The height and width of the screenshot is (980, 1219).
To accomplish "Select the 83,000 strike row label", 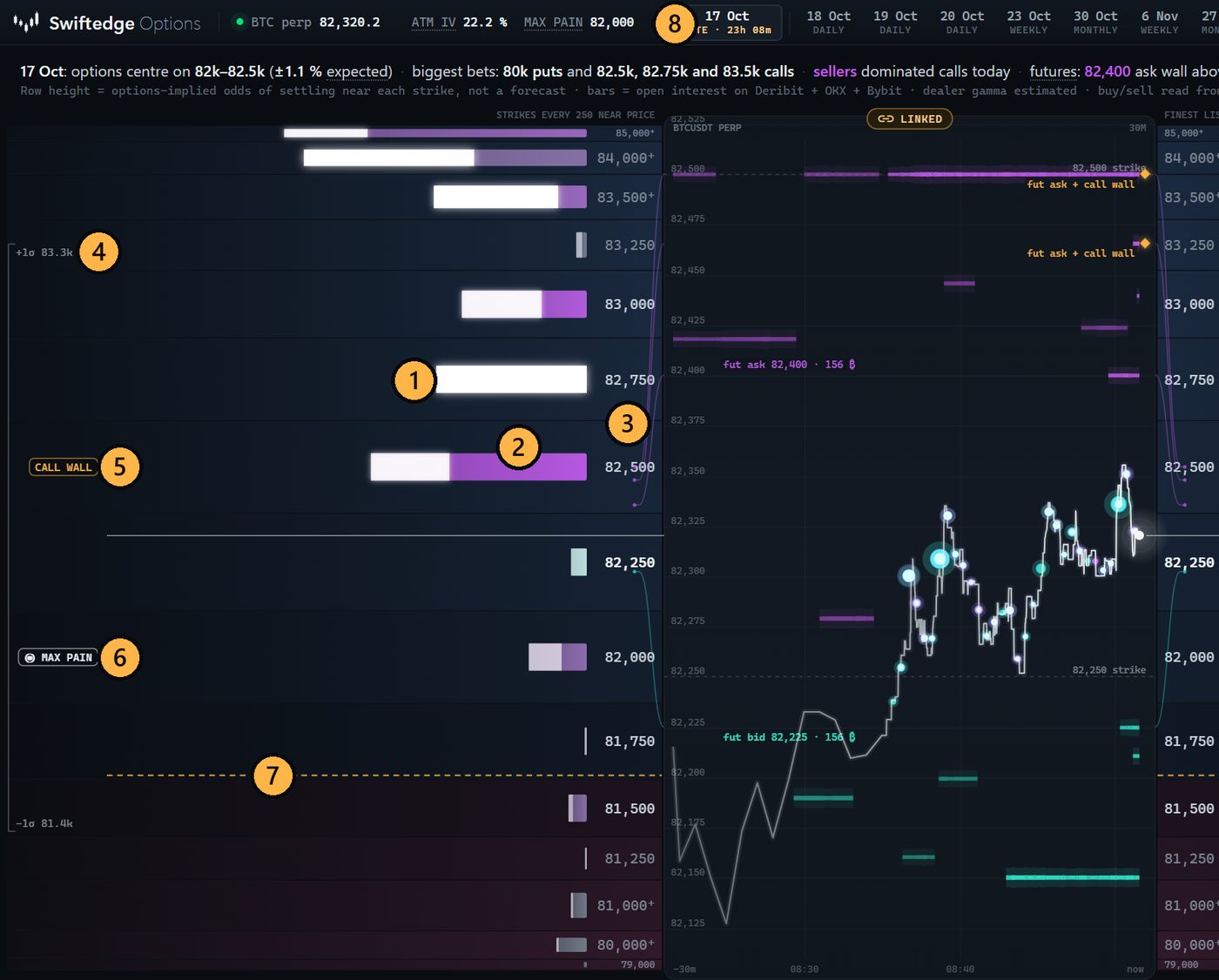I will (630, 305).
